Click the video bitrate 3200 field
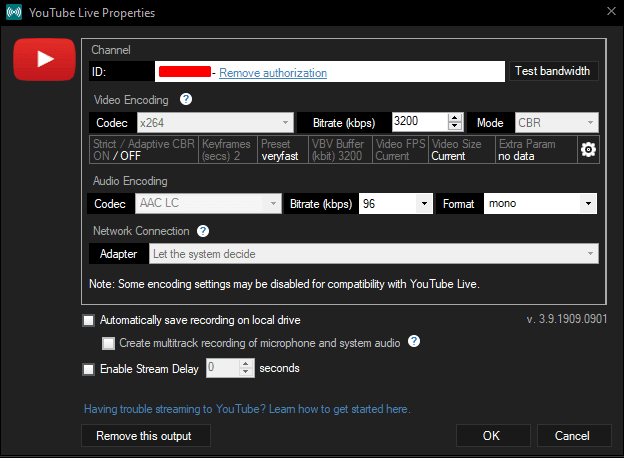The height and width of the screenshot is (460, 624). click(420, 122)
